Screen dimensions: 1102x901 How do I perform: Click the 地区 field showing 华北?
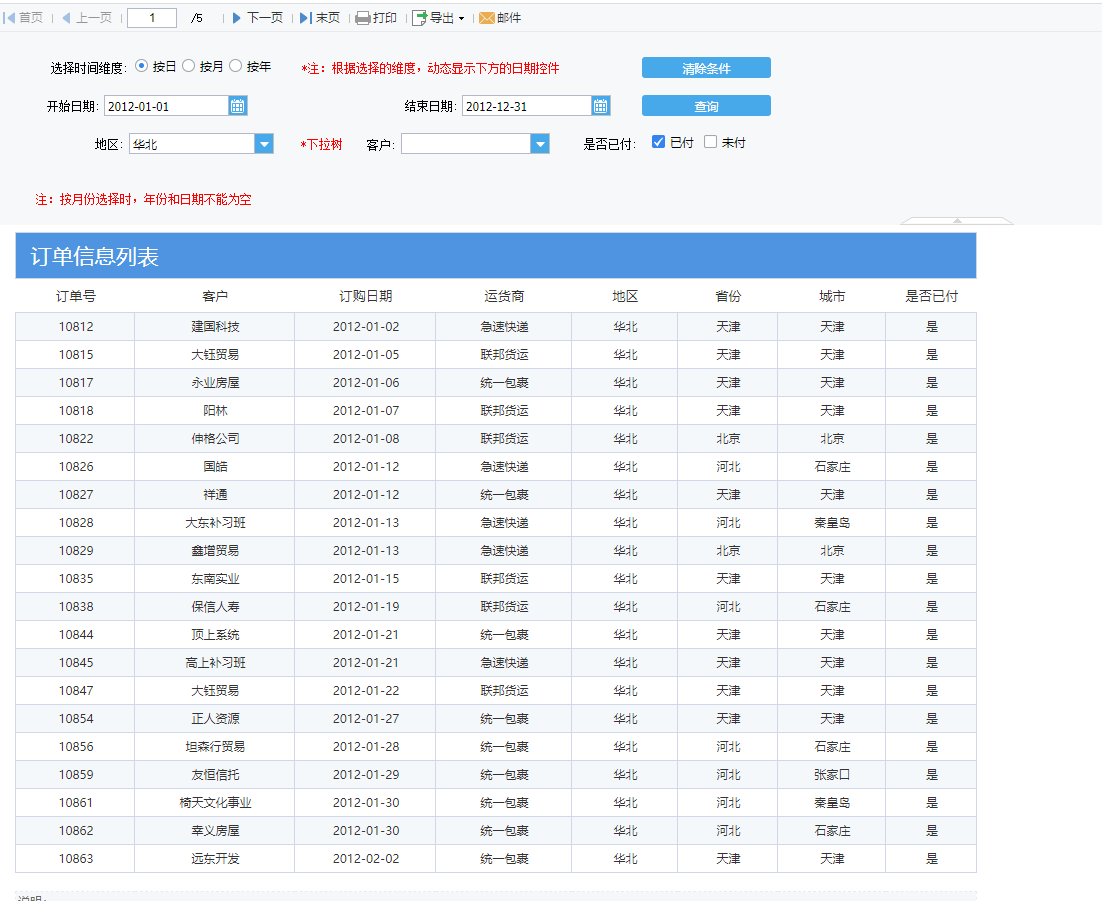[x=192, y=144]
